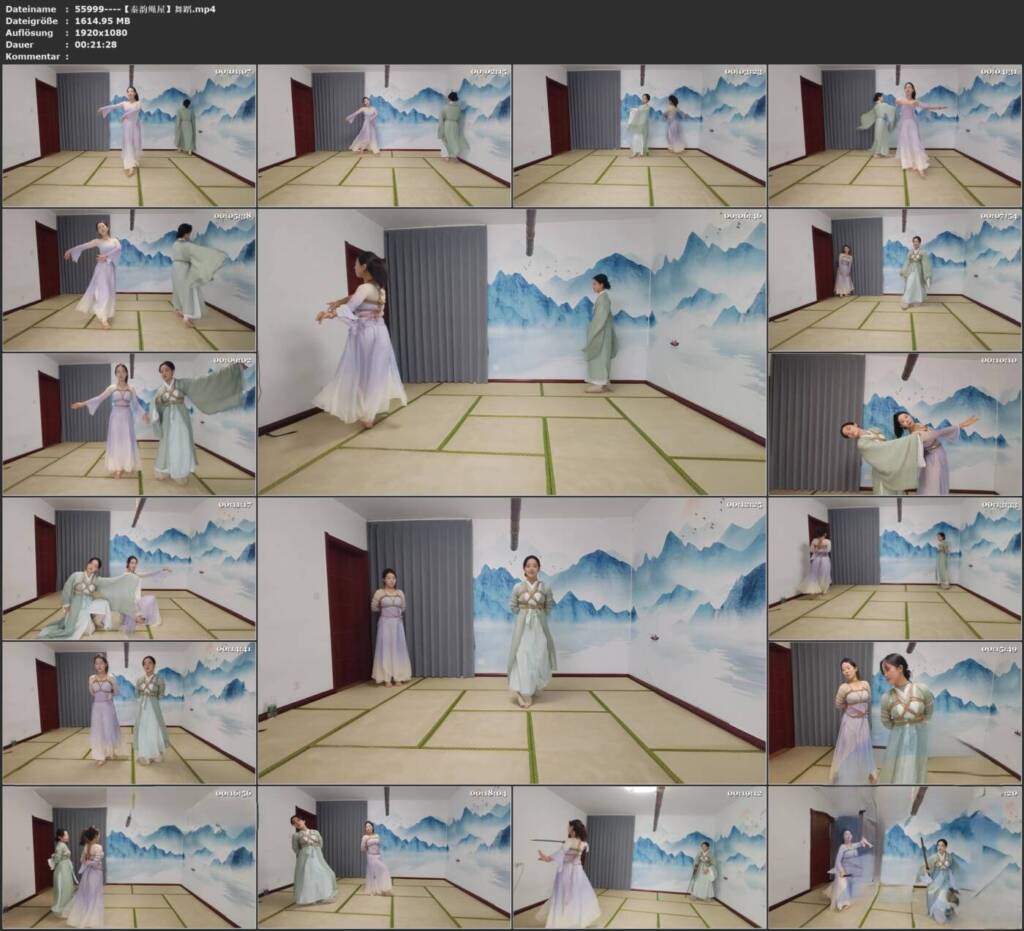Open thumbnail with the ceiling light visible
This screenshot has width=1024, height=931.
pyautogui.click(x=639, y=857)
